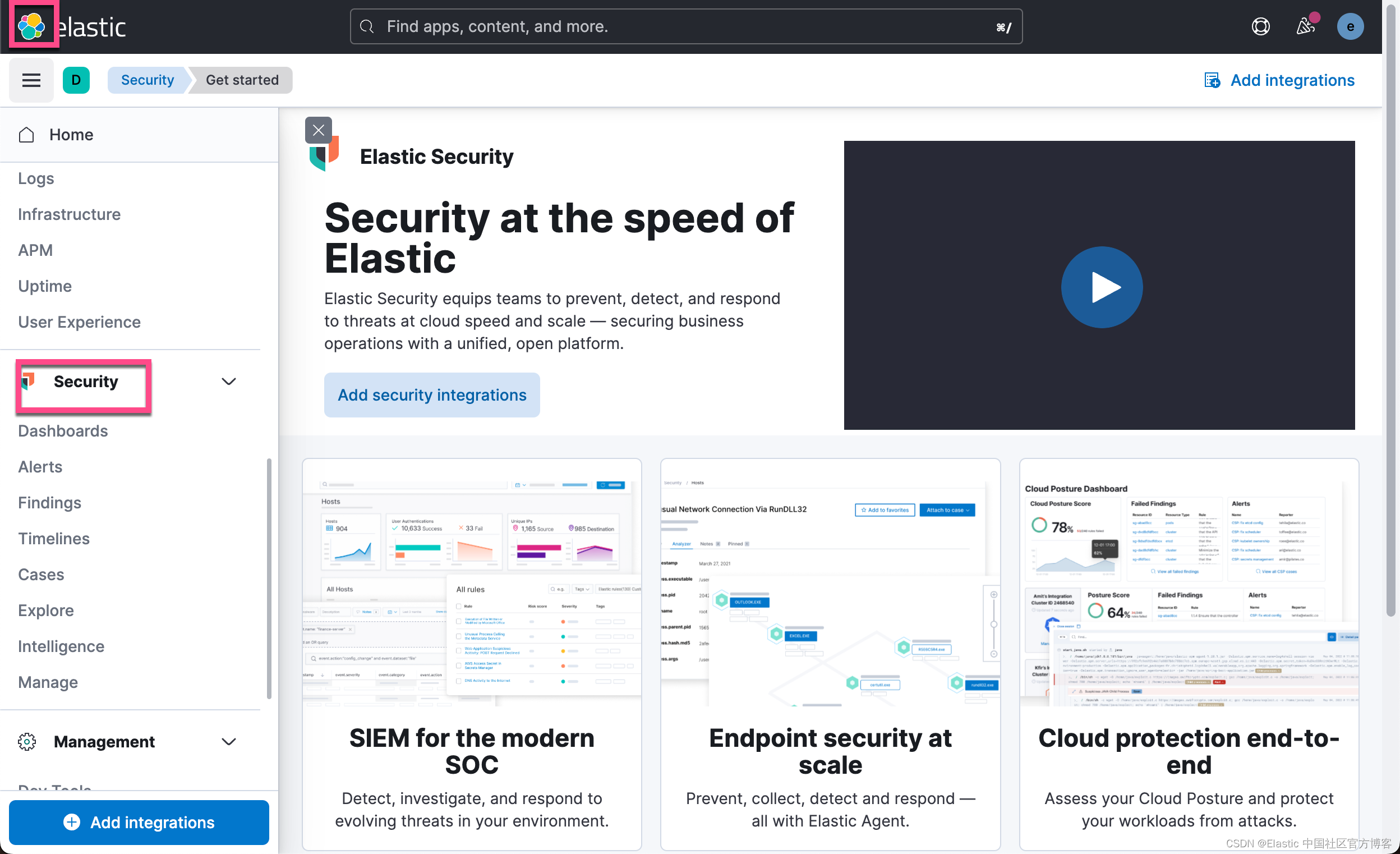Click the Management gear icon
This screenshot has width=1400, height=854.
(27, 741)
